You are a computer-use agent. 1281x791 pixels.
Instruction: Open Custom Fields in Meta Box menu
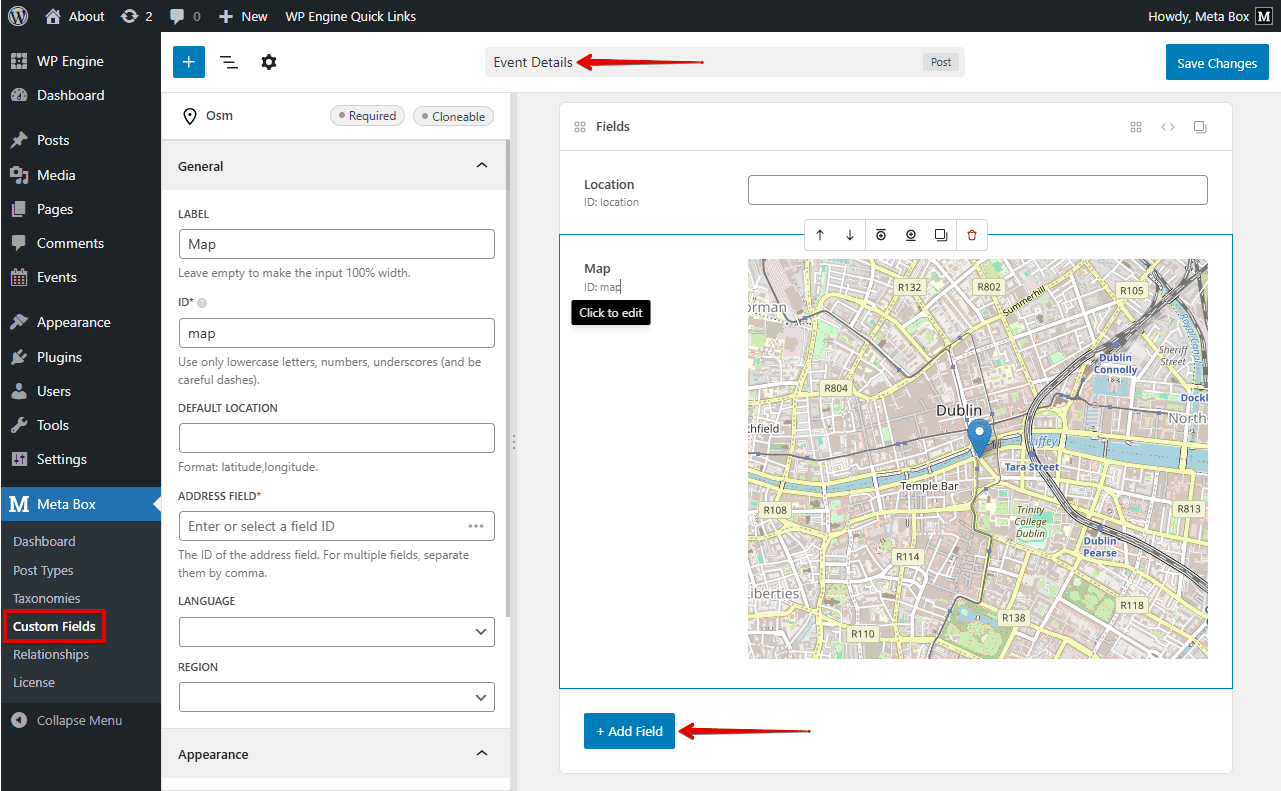tap(54, 627)
